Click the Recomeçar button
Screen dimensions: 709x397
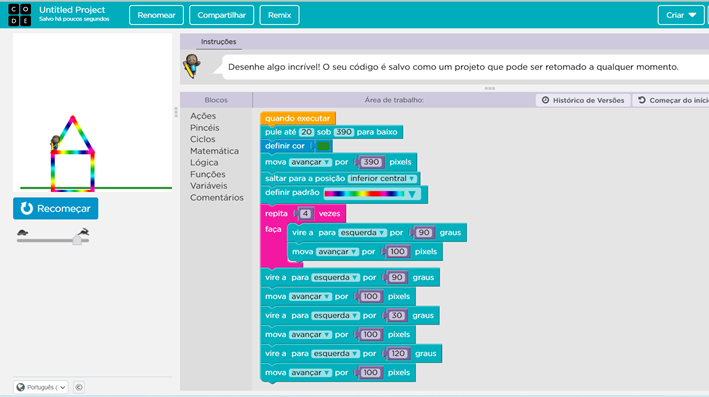click(x=56, y=208)
